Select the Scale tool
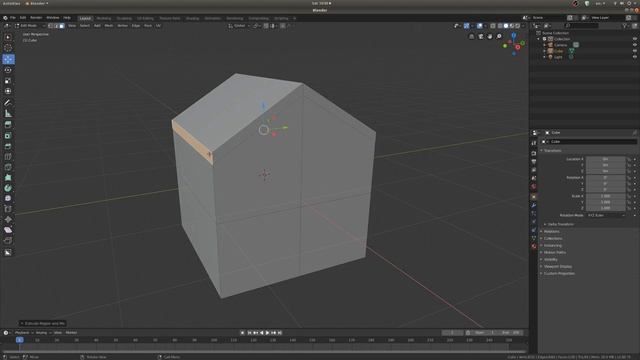 8,81
